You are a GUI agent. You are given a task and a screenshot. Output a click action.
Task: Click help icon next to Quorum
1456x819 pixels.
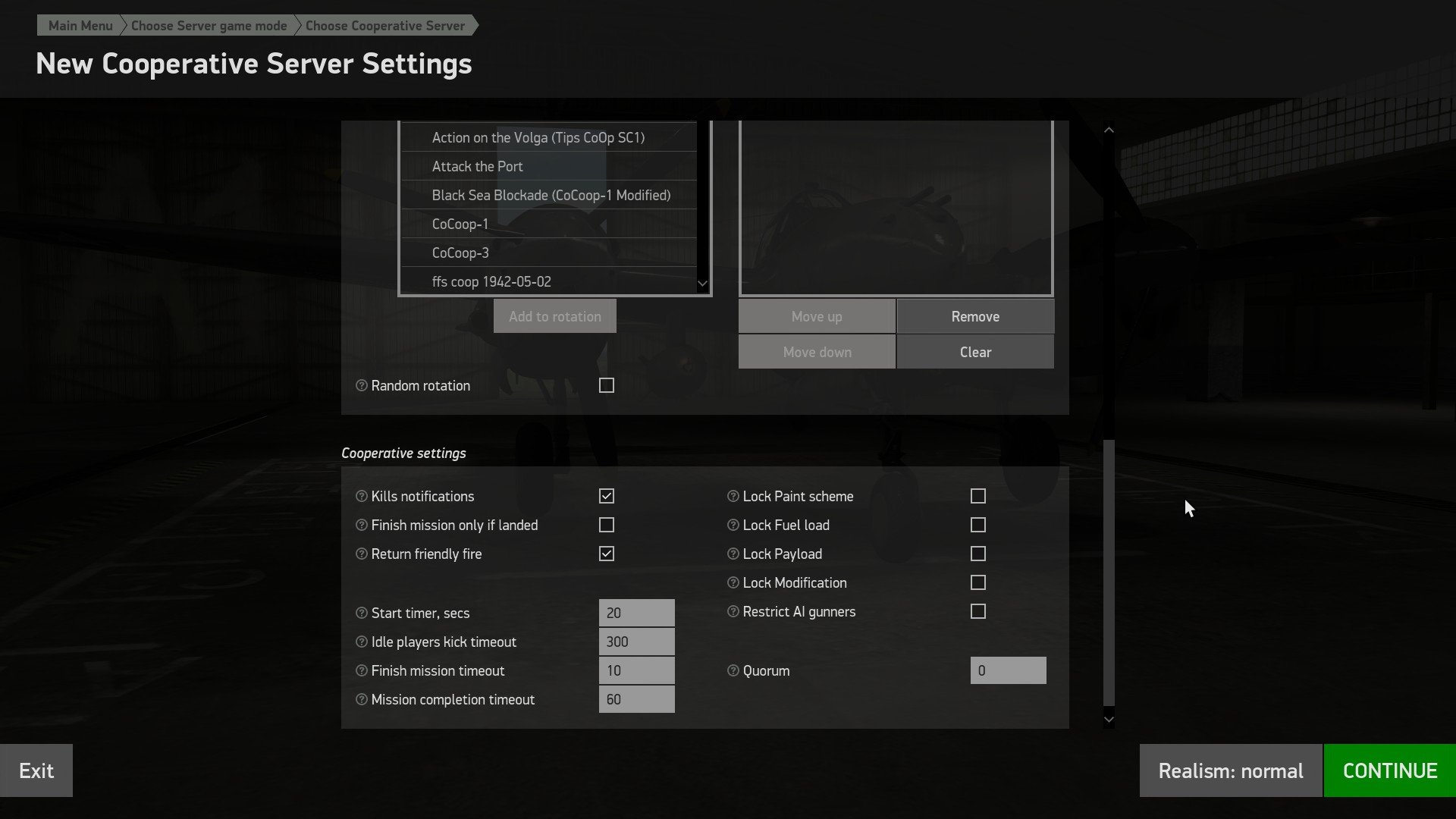(x=733, y=670)
